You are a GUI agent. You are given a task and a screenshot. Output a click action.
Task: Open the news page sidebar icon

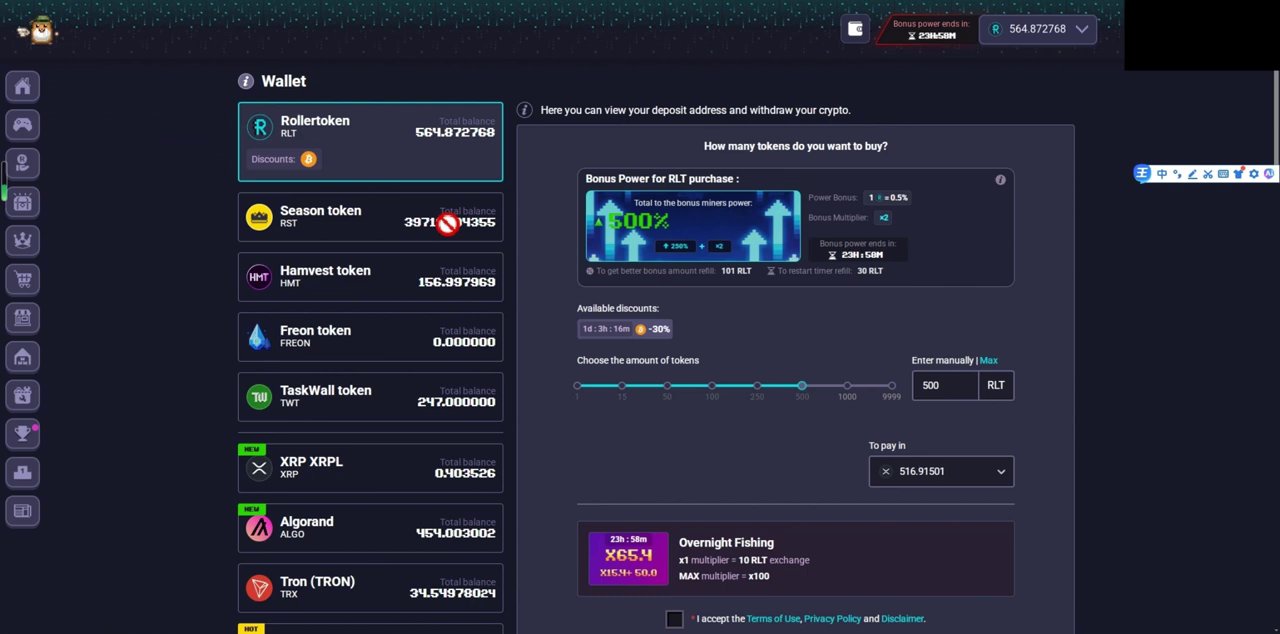(x=23, y=511)
